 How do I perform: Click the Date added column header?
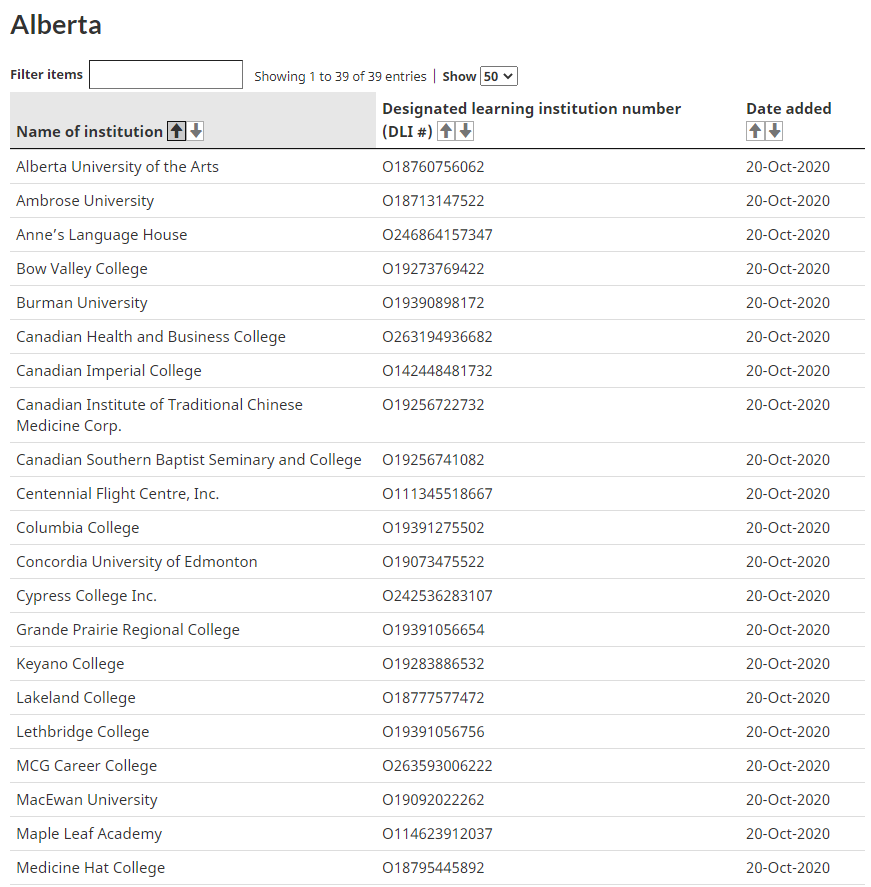coord(788,108)
